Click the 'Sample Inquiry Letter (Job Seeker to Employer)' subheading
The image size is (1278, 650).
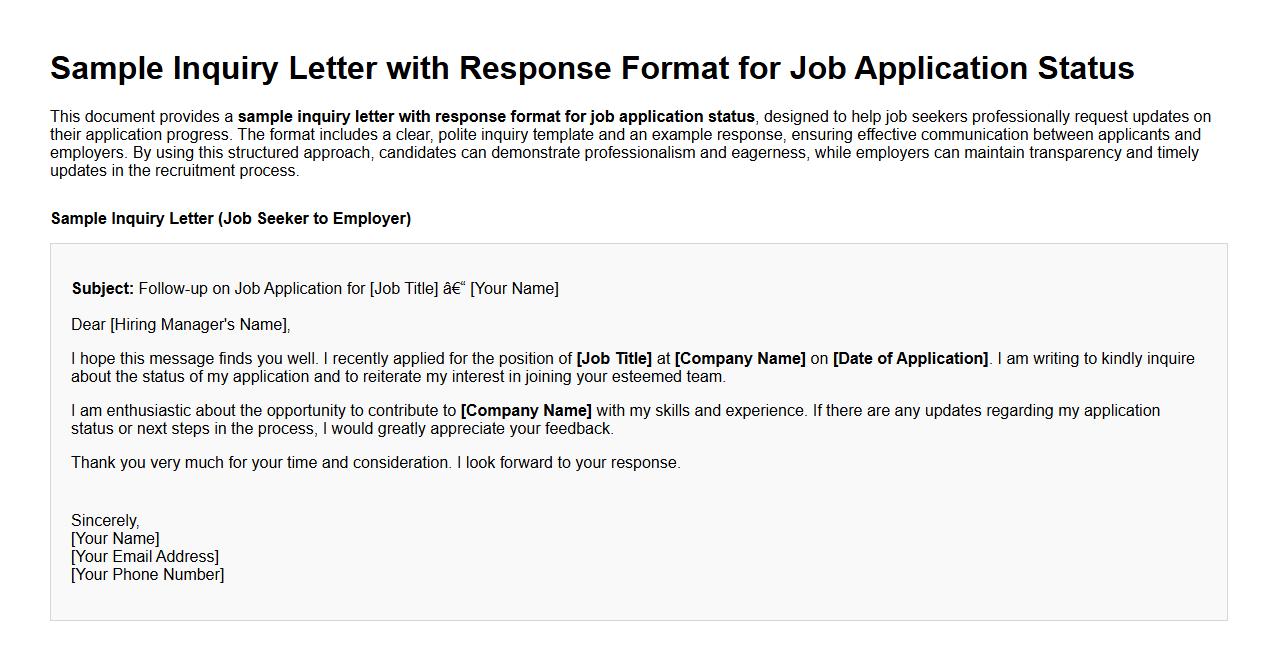(x=231, y=219)
